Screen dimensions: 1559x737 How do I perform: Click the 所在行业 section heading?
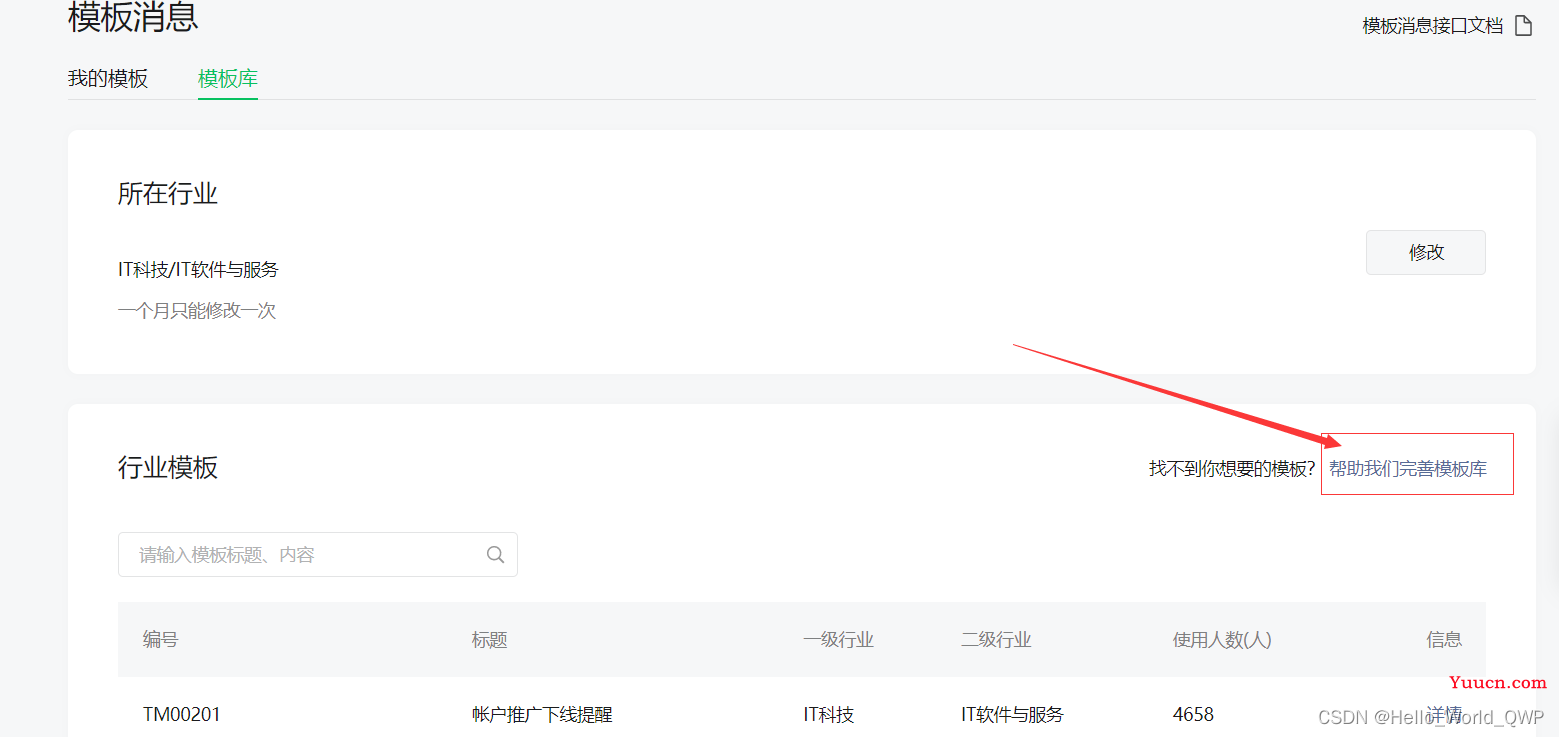[168, 193]
